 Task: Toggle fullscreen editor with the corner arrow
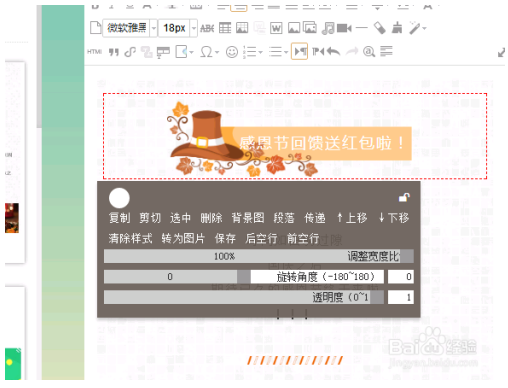pyautogui.click(x=501, y=53)
